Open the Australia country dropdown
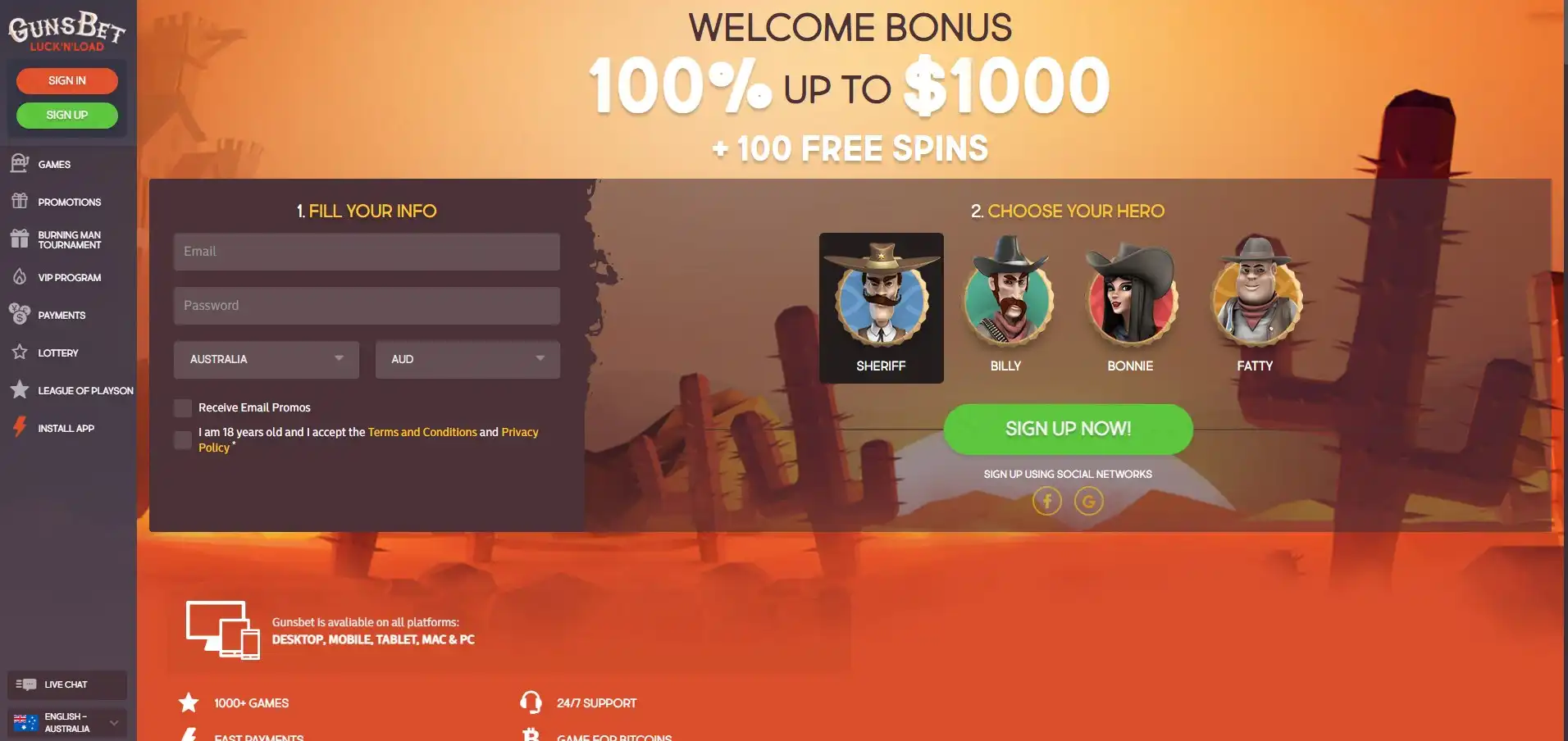The height and width of the screenshot is (741, 1568). [267, 359]
